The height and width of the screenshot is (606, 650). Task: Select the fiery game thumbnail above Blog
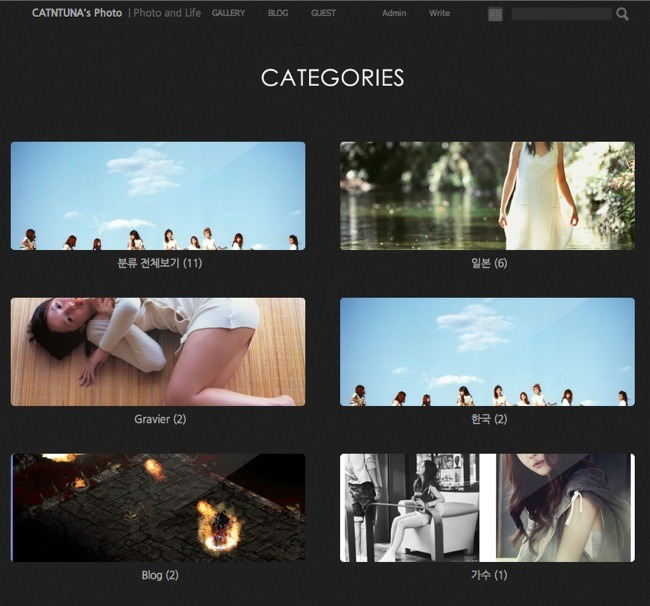(x=158, y=508)
